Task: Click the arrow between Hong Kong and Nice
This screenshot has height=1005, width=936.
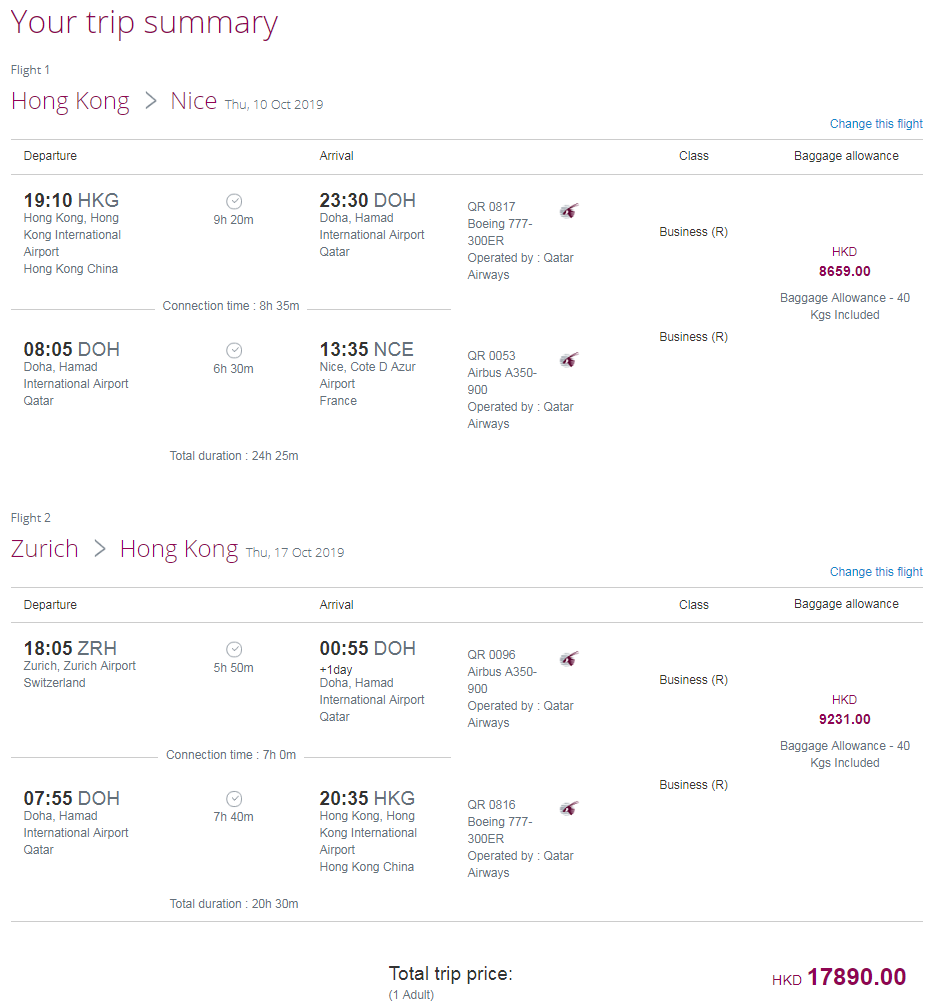Action: (151, 101)
